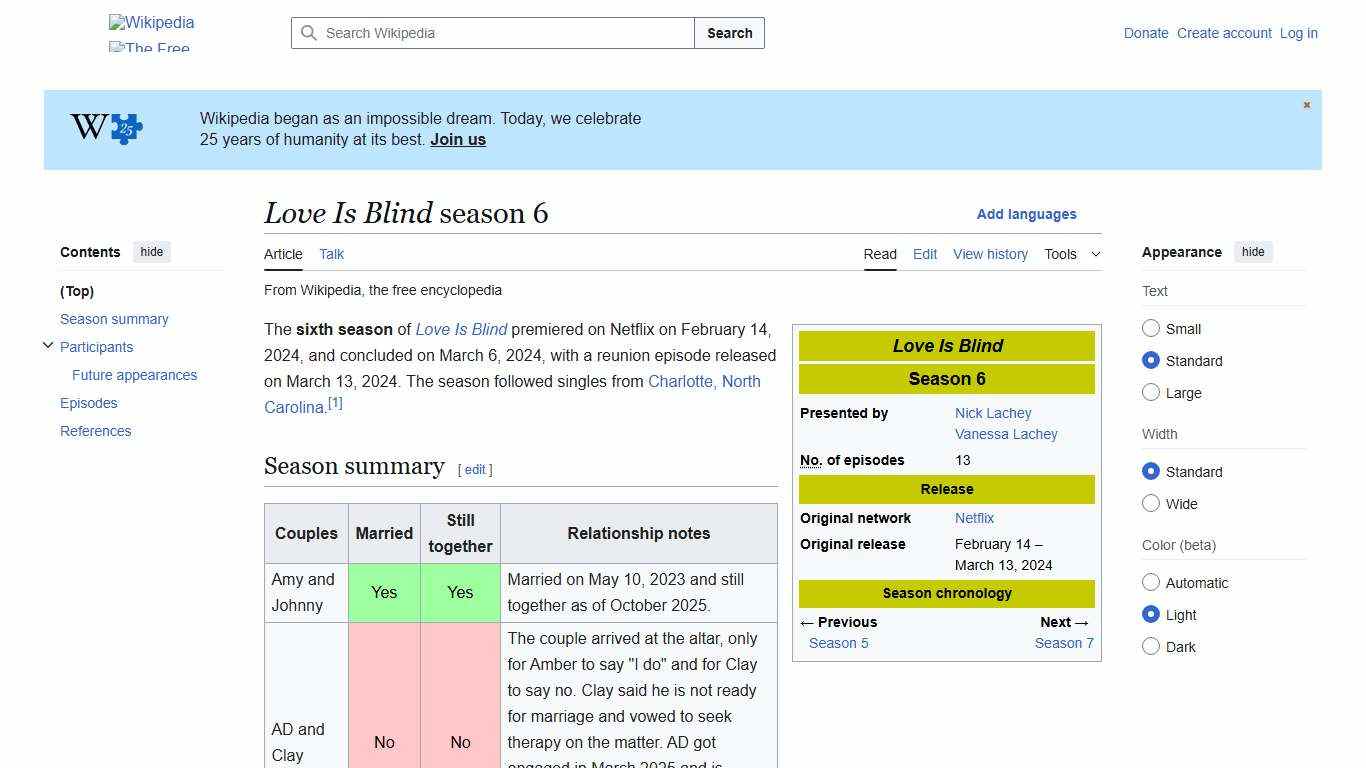
Task: Click the green Yes cell for Amy and Johnny
Action: point(384,592)
